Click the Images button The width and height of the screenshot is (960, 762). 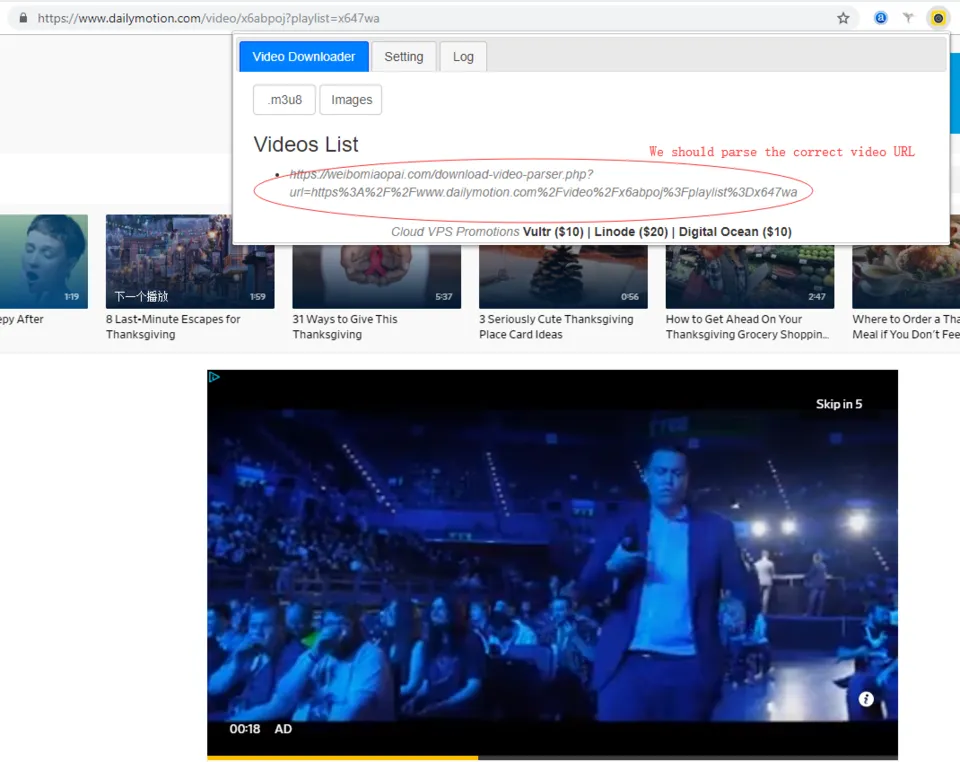[351, 100]
